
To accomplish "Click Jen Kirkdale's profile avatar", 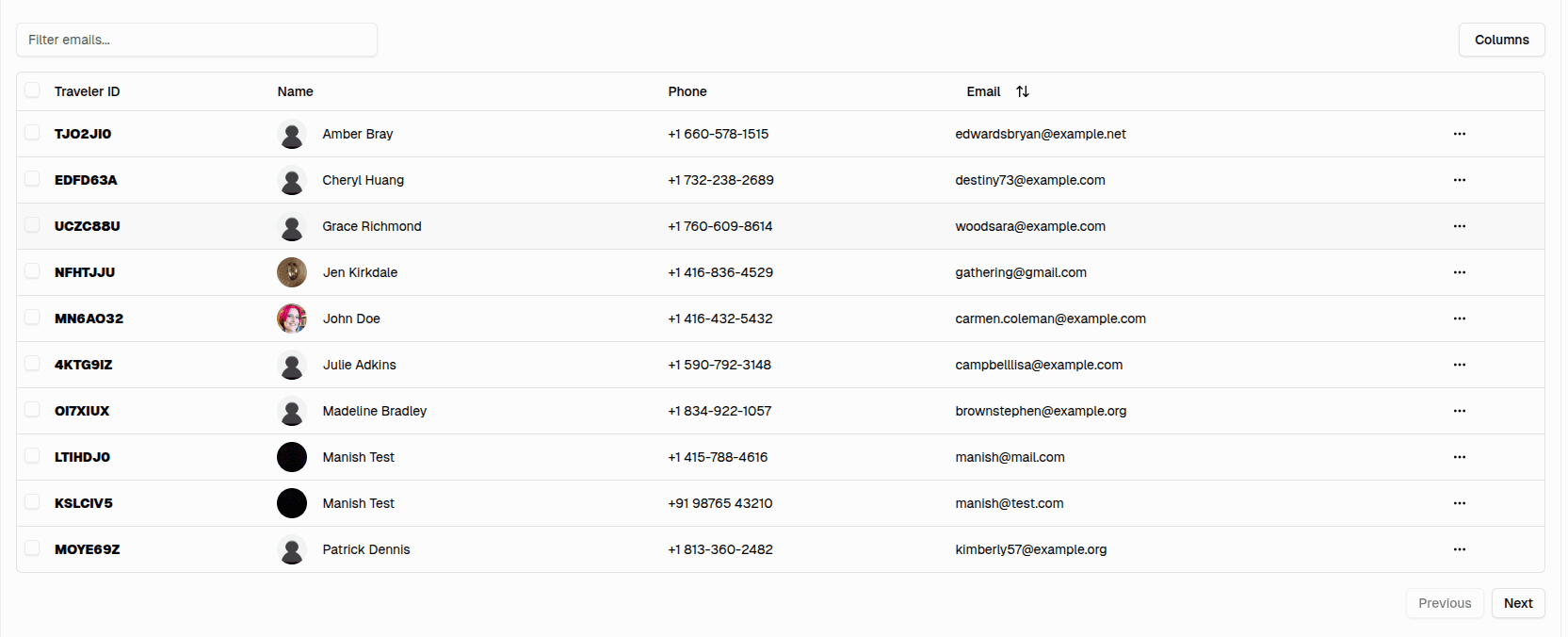I will 292,272.
